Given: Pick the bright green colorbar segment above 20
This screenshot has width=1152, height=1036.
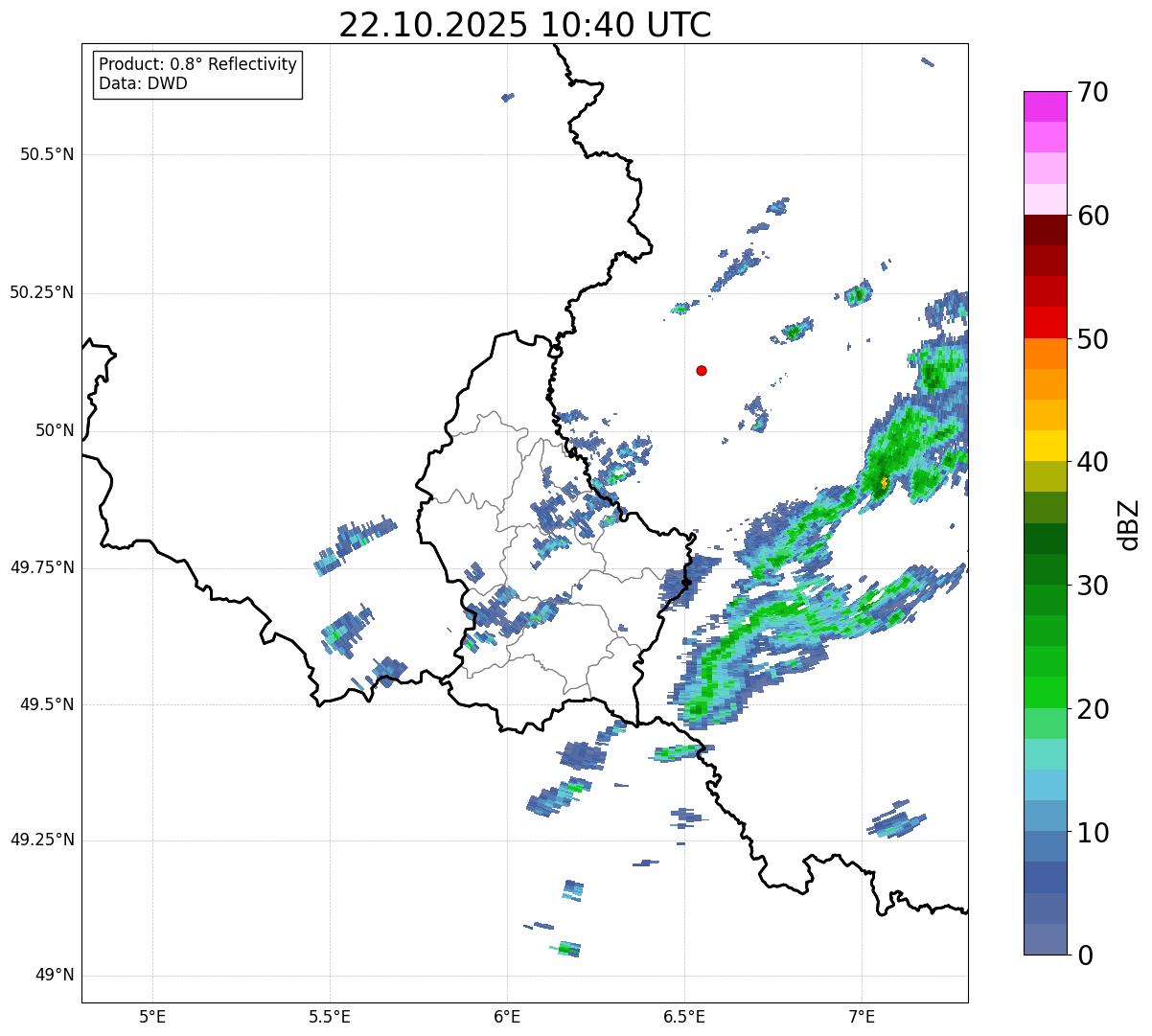Looking at the screenshot, I should pos(1046,693).
